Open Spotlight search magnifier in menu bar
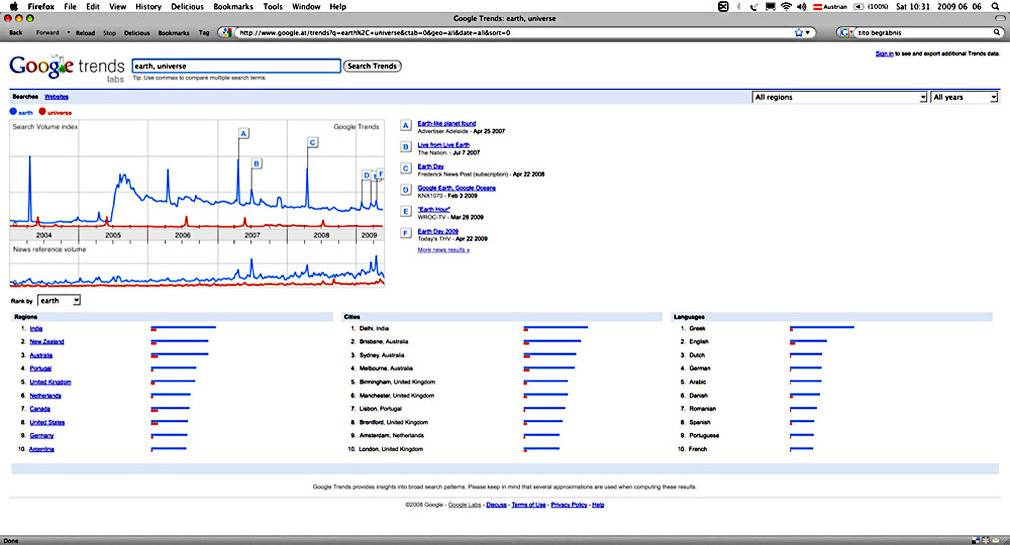 coord(996,6)
